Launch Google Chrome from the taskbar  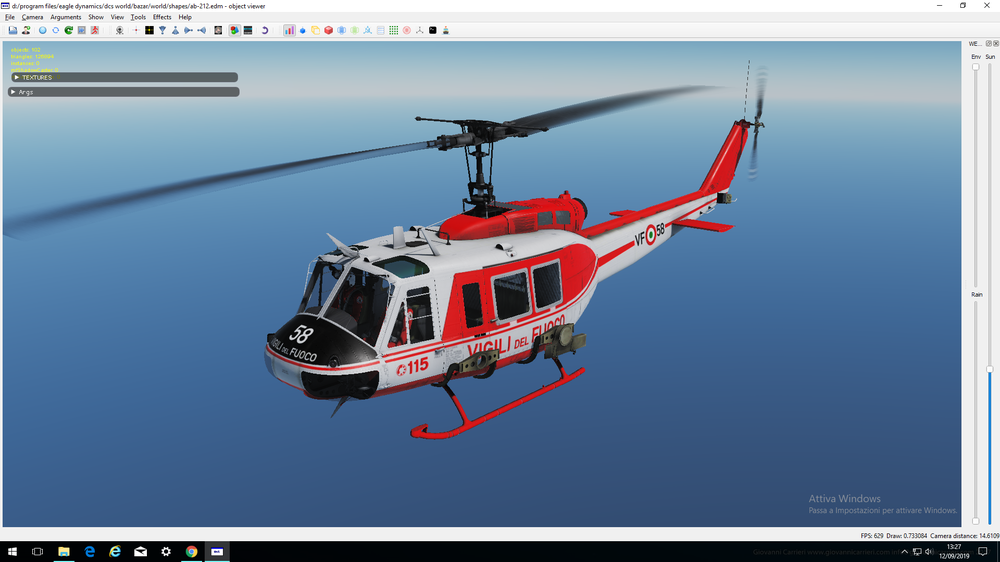coord(191,552)
